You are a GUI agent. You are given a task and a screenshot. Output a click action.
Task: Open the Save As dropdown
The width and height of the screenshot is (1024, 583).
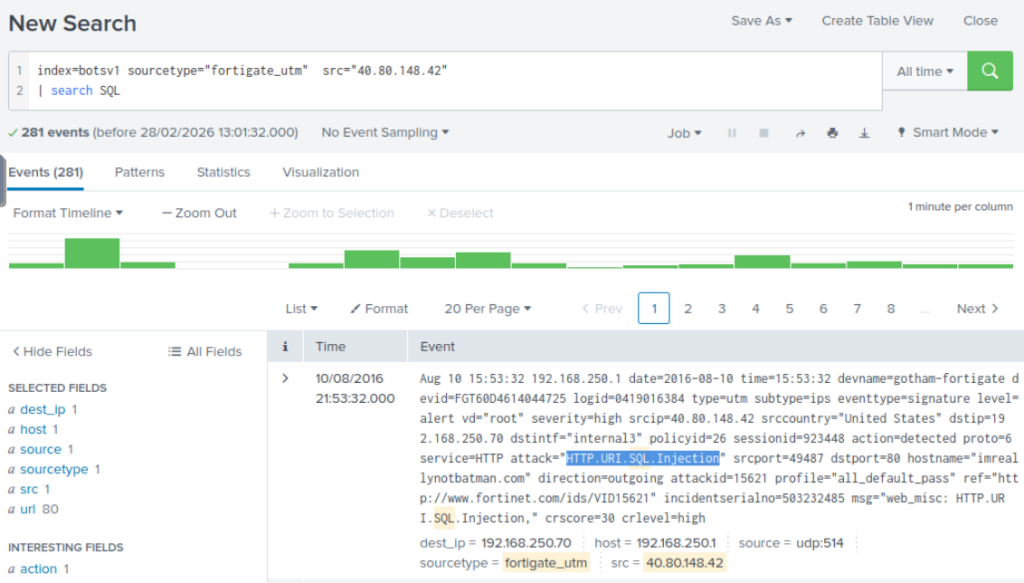coord(761,21)
